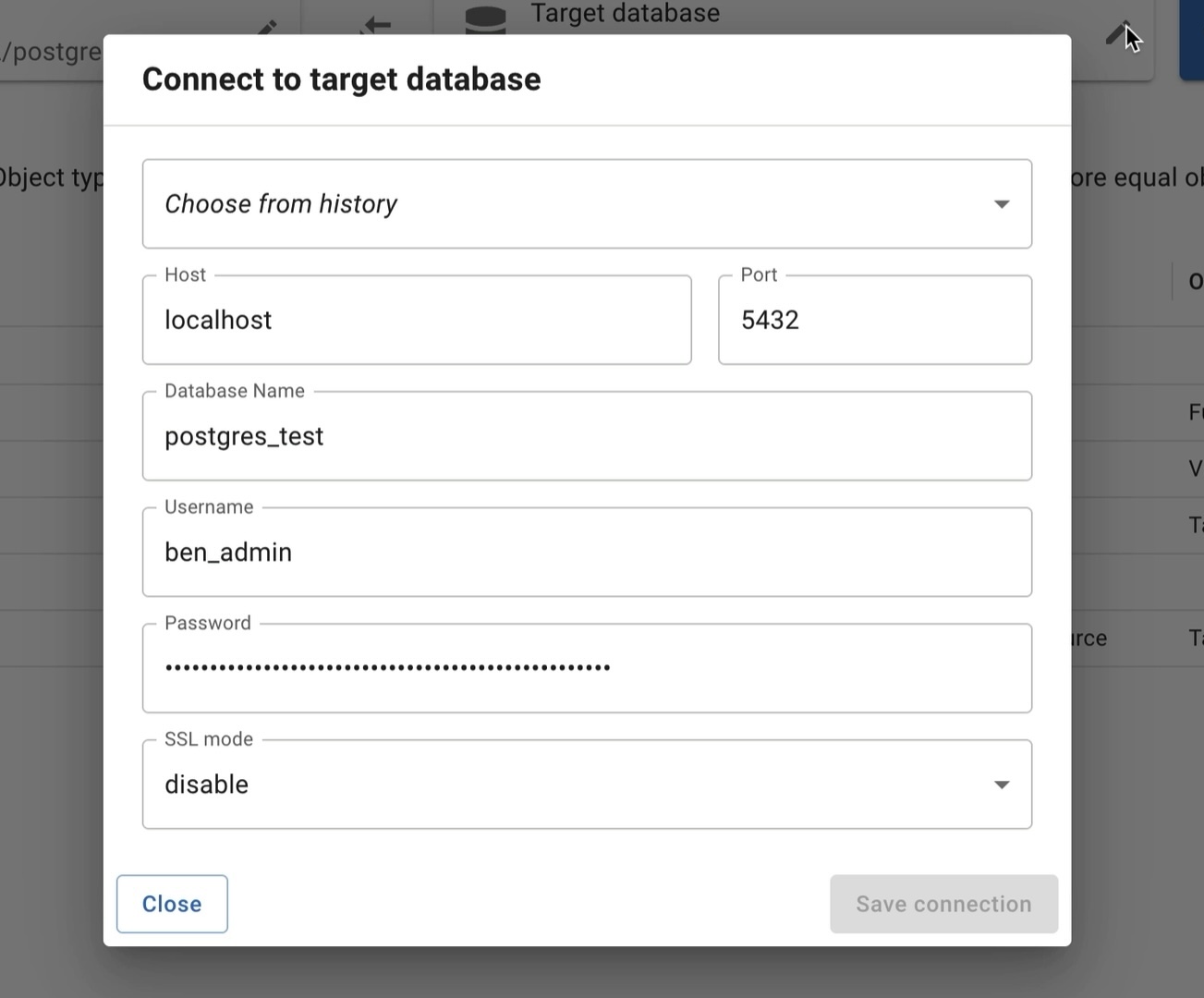Click the database cylinder icon beside Target database

pos(485,19)
